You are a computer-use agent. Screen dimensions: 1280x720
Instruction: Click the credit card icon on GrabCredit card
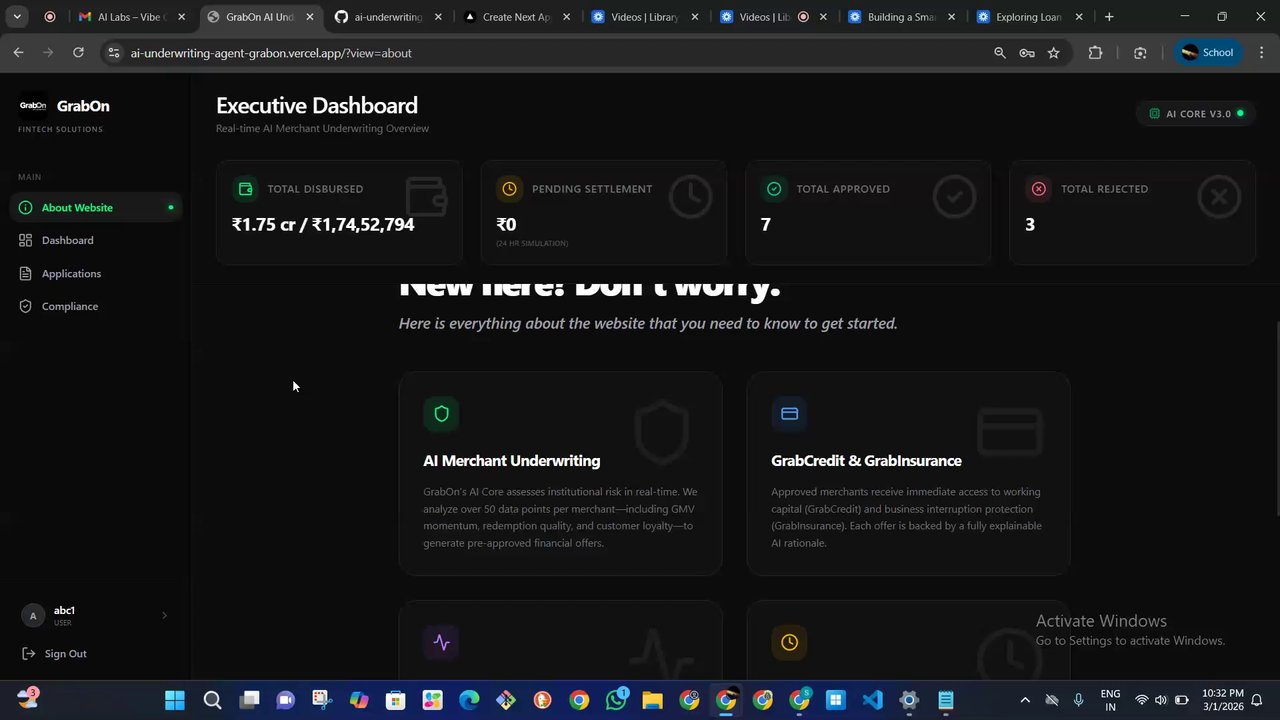pos(789,414)
